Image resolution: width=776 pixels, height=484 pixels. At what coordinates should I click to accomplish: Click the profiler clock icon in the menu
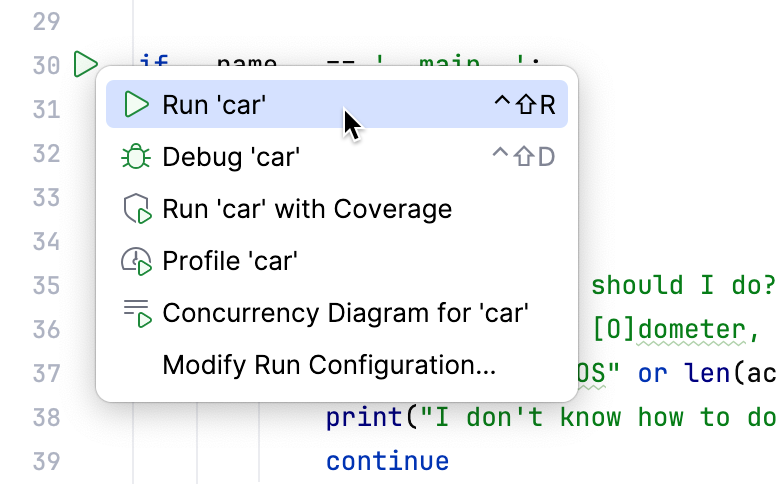pos(136,262)
